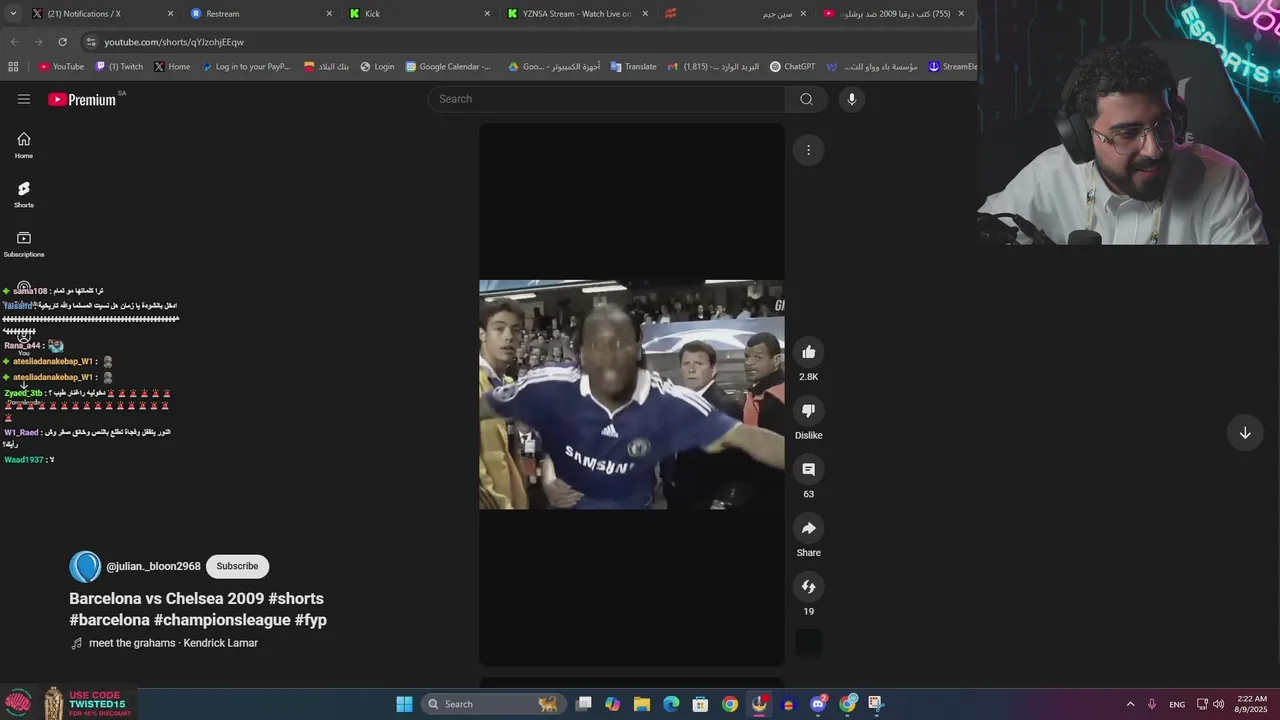Viewport: 1280px width, 720px height.
Task: Open Shorts in the YouTube sidebar
Action: pos(24,195)
